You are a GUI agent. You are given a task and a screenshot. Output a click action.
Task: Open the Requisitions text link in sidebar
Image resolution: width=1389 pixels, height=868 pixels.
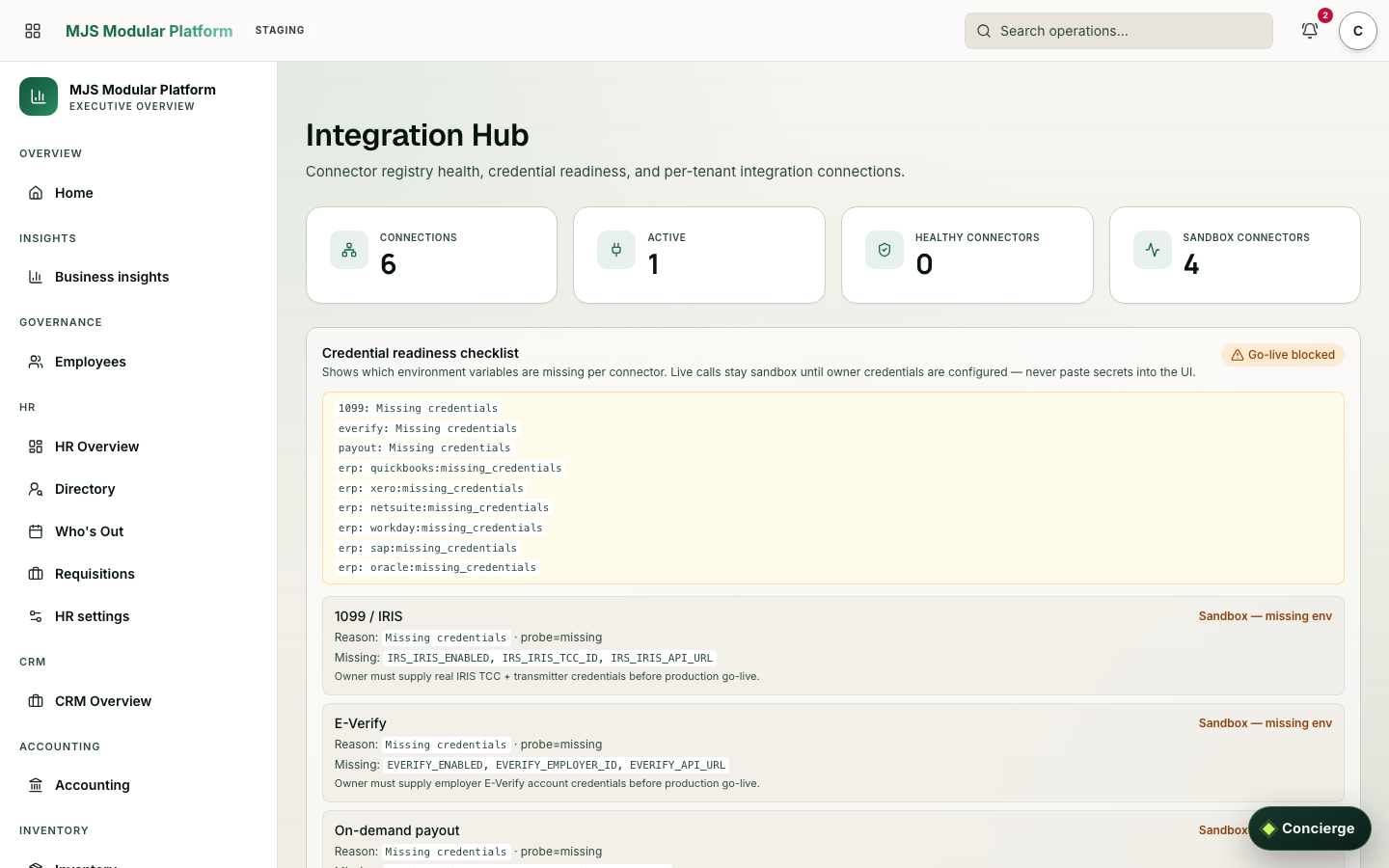[x=95, y=574]
